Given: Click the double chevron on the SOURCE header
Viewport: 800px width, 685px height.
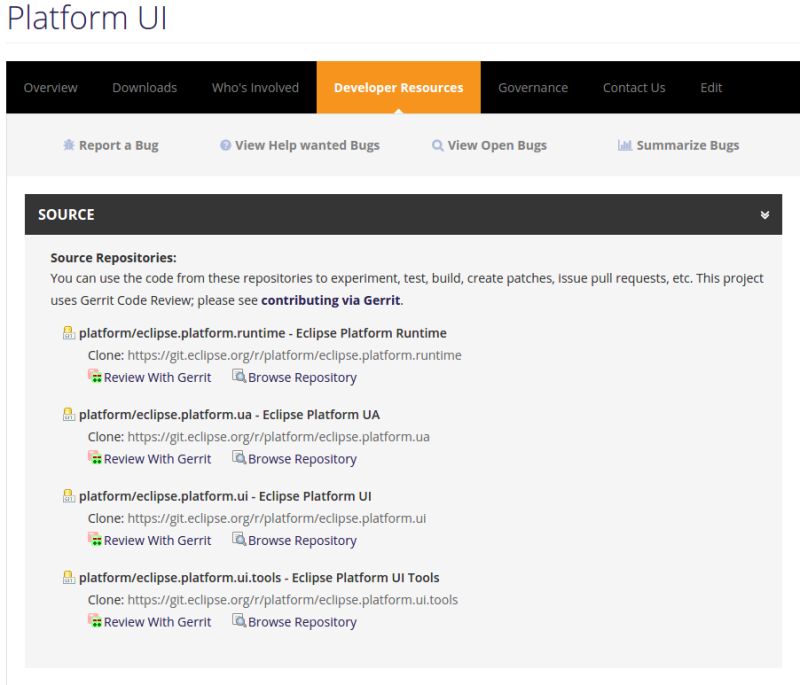Looking at the screenshot, I should pyautogui.click(x=765, y=213).
